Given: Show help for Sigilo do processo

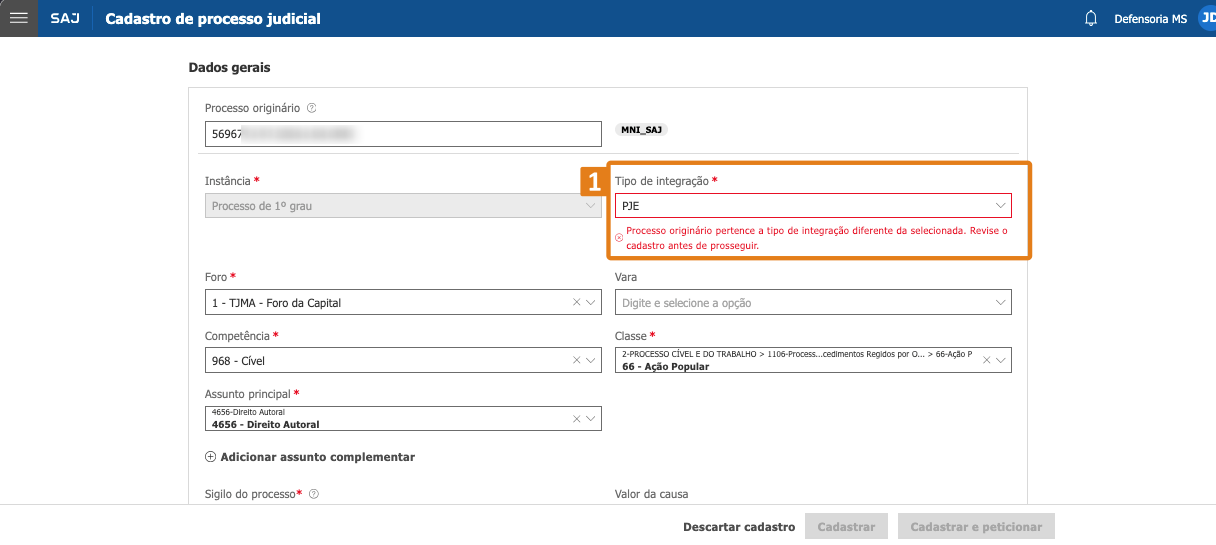Looking at the screenshot, I should pyautogui.click(x=314, y=494).
